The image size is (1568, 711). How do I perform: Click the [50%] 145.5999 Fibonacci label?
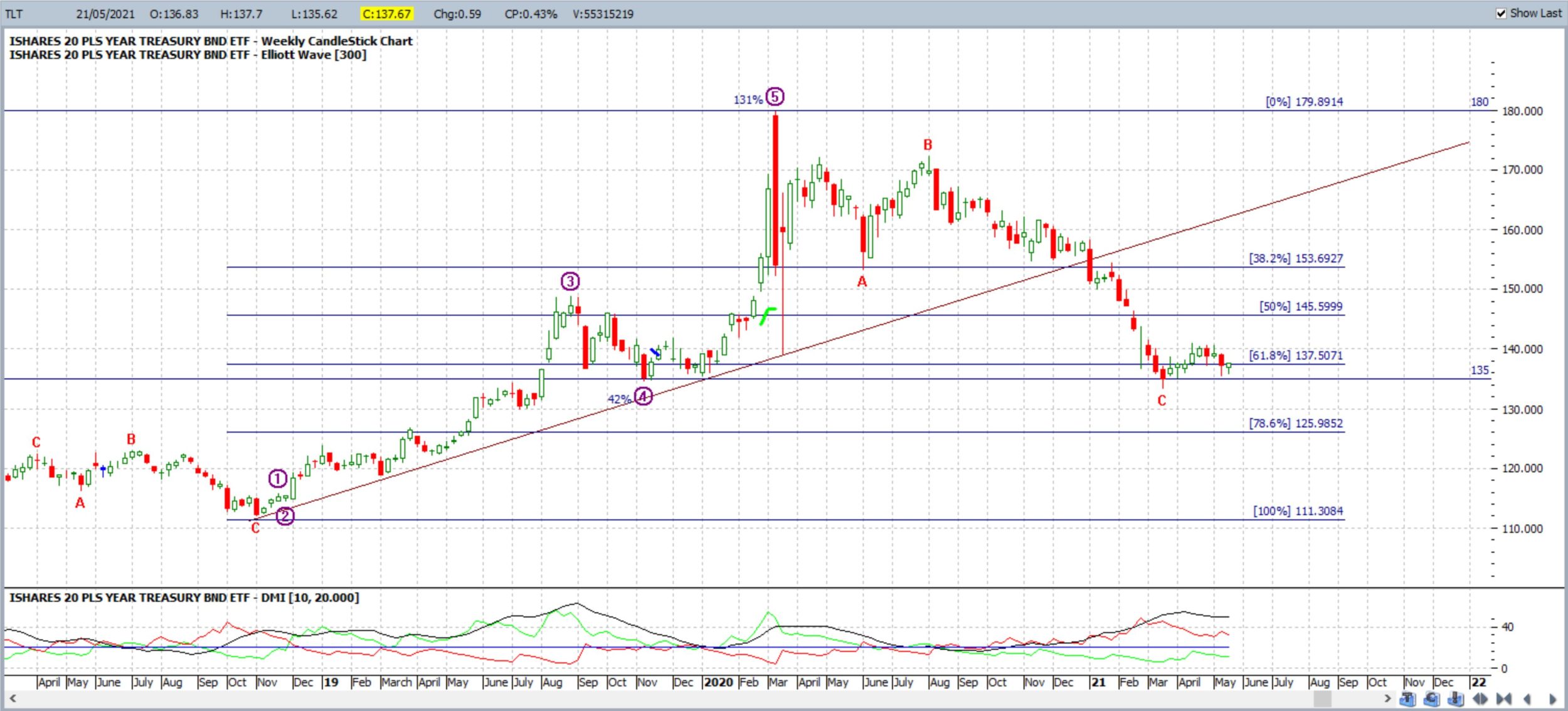click(x=1301, y=307)
